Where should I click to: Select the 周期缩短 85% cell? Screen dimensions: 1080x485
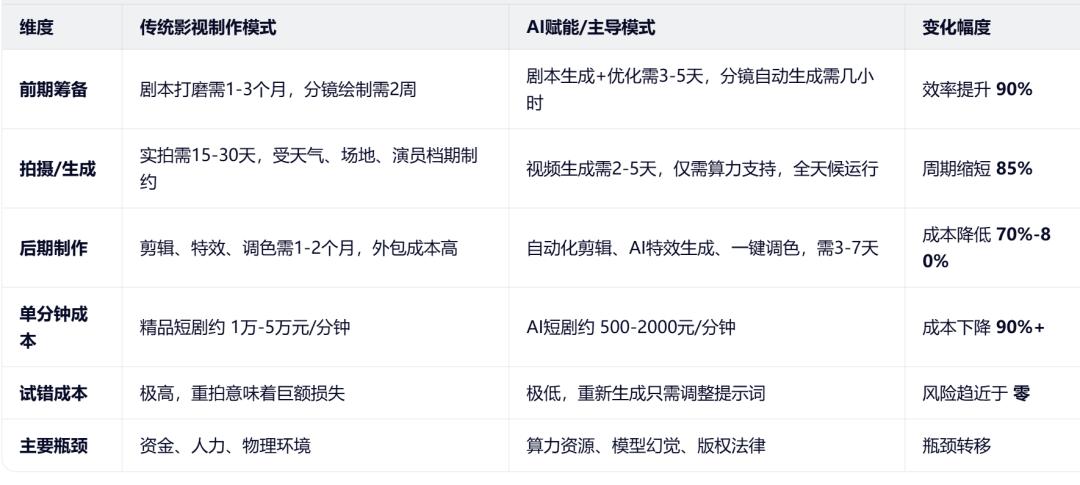tap(977, 169)
